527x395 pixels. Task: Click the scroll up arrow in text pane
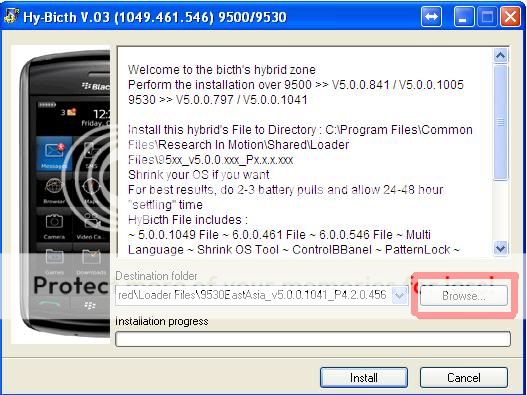pyautogui.click(x=500, y=55)
